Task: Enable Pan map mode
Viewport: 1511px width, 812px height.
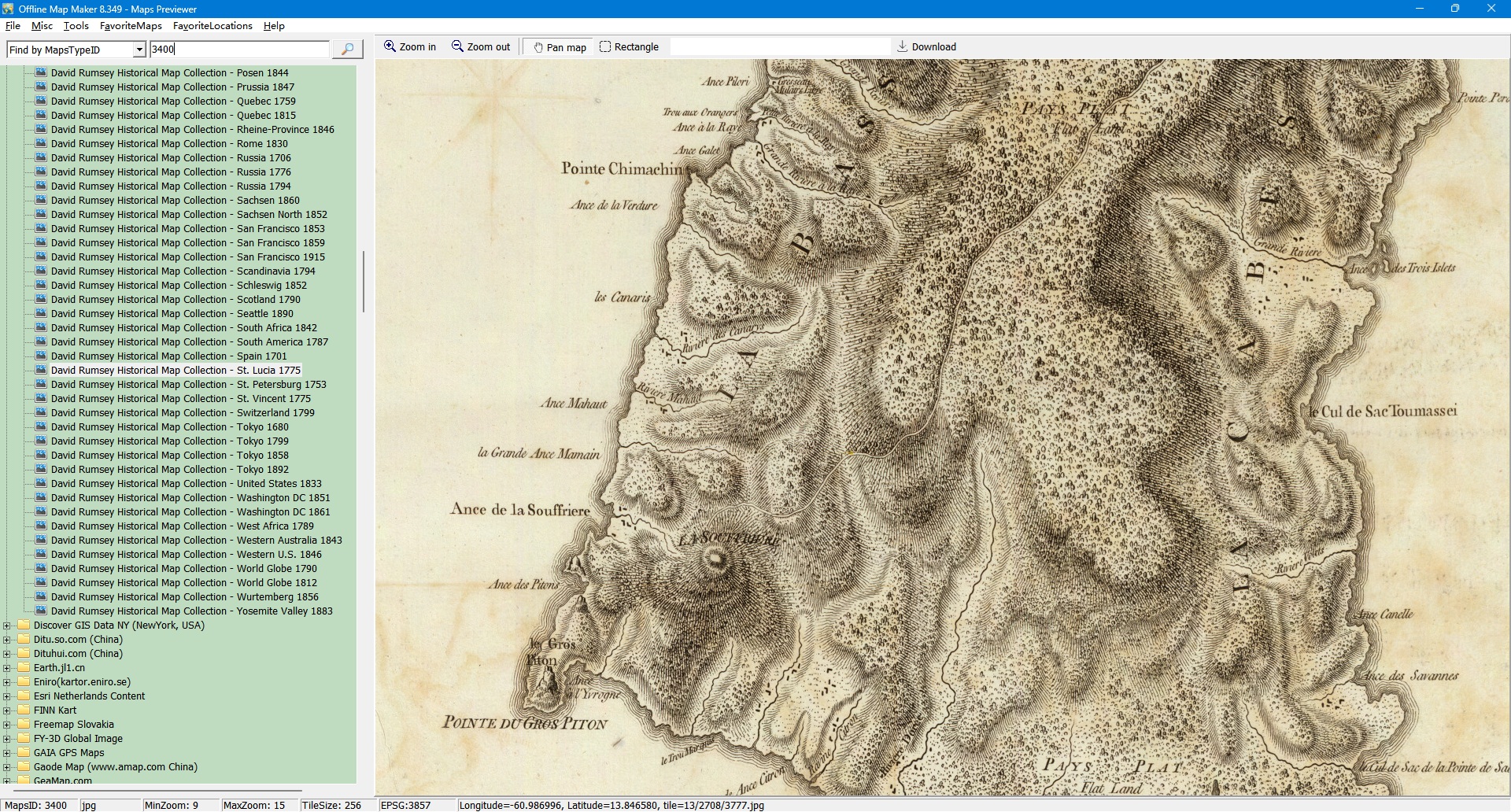Action: click(x=560, y=47)
